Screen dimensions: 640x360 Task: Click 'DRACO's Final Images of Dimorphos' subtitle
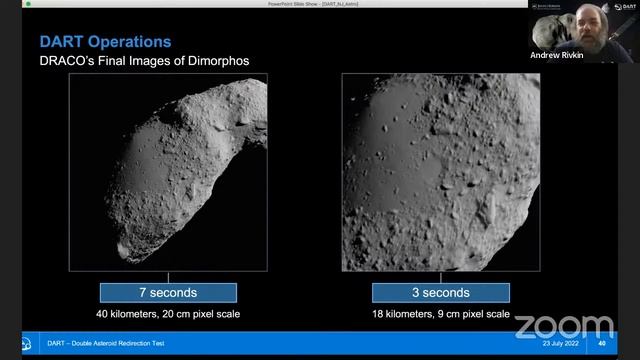[144, 61]
